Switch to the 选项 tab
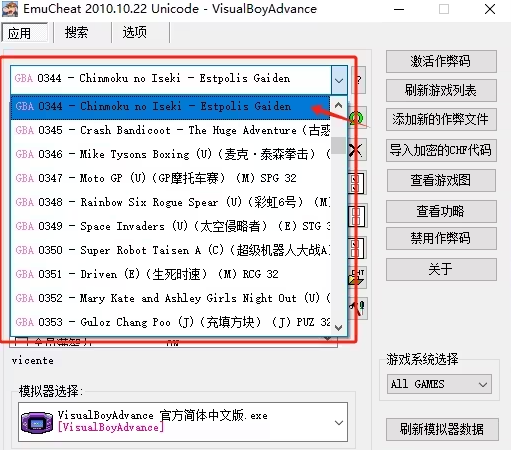Screen dimensions: 511x450 pyautogui.click(x=134, y=33)
